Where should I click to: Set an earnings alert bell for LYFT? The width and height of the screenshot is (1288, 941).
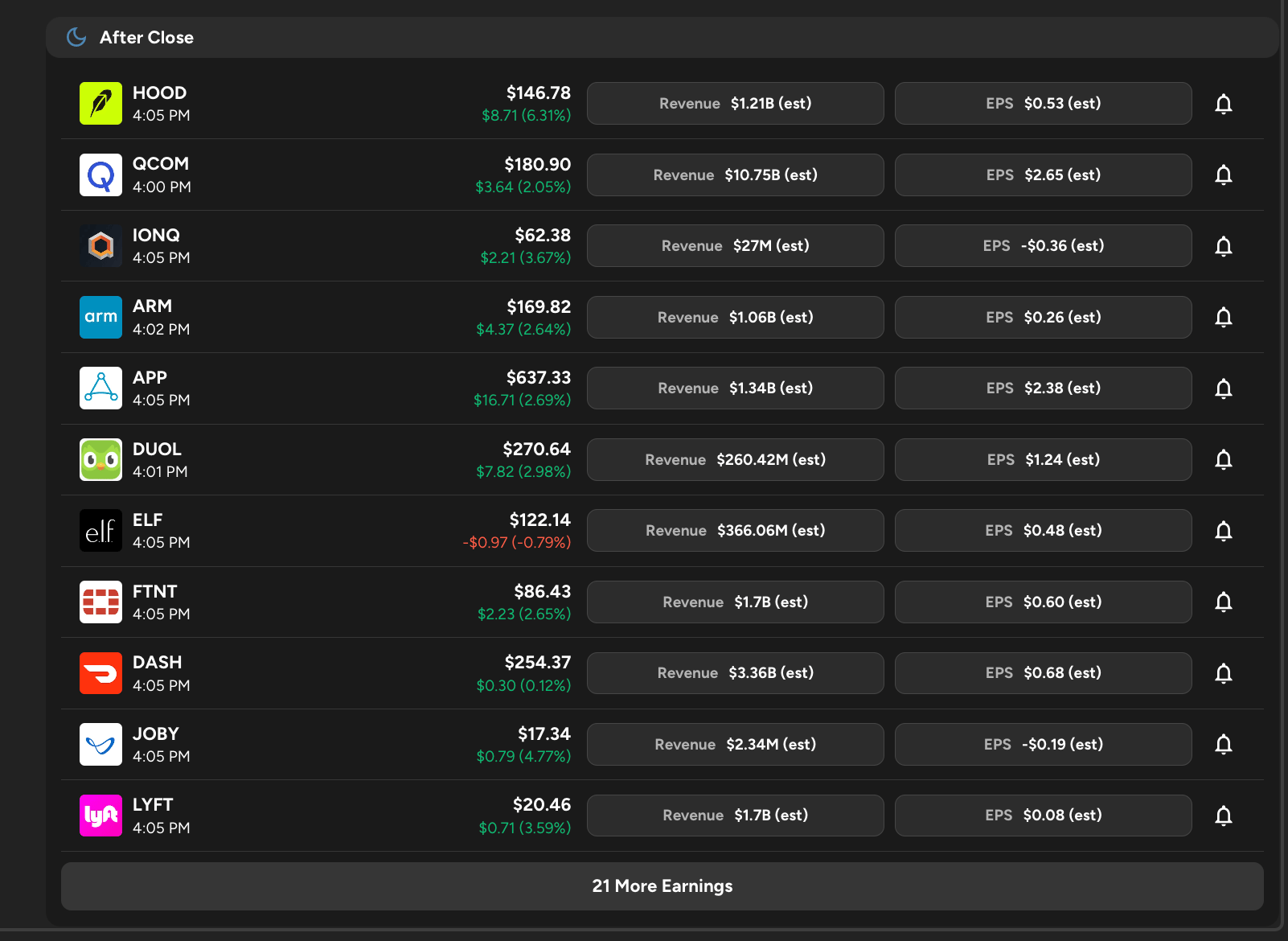(1224, 816)
